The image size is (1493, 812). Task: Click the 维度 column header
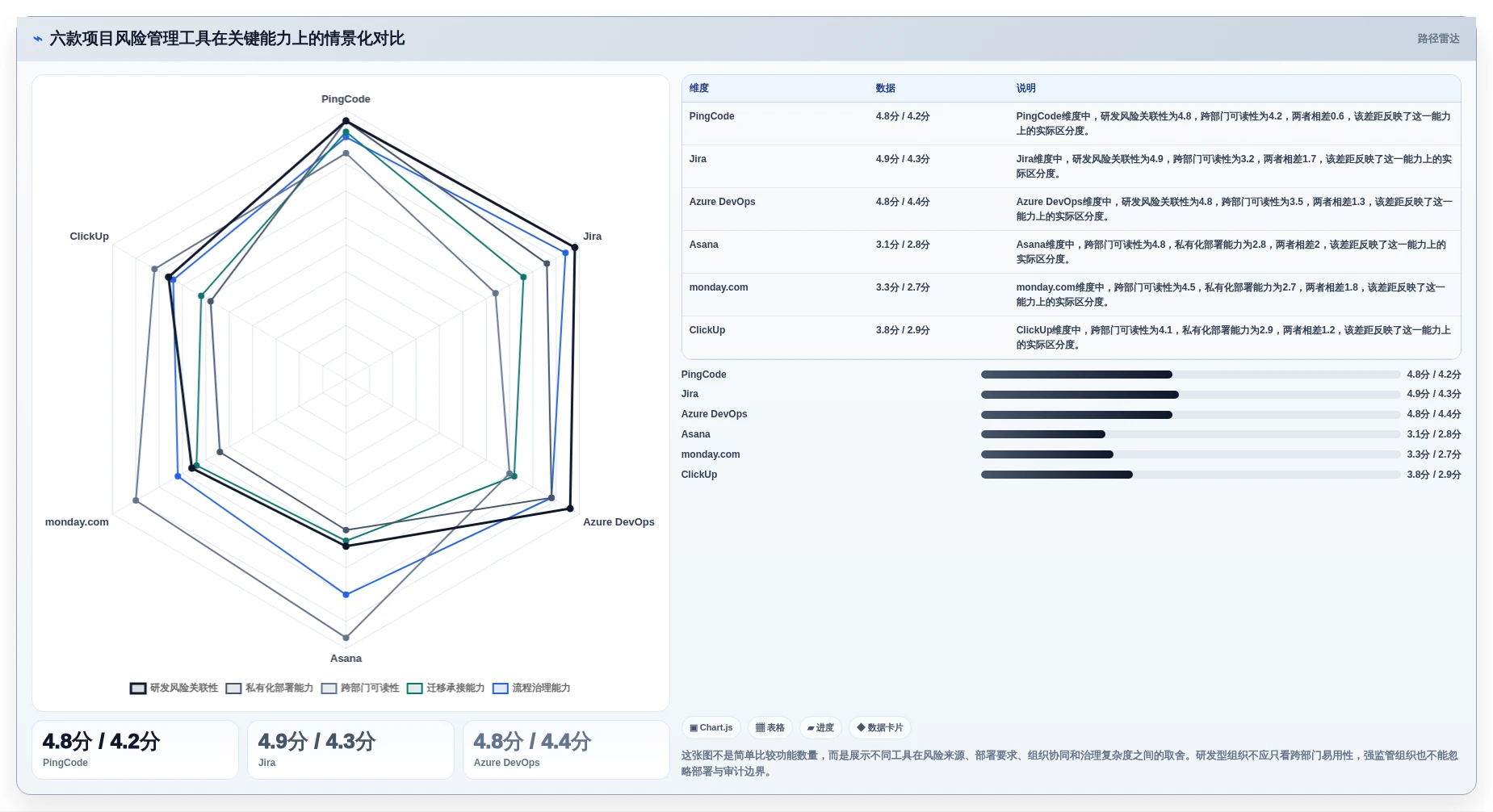(699, 88)
